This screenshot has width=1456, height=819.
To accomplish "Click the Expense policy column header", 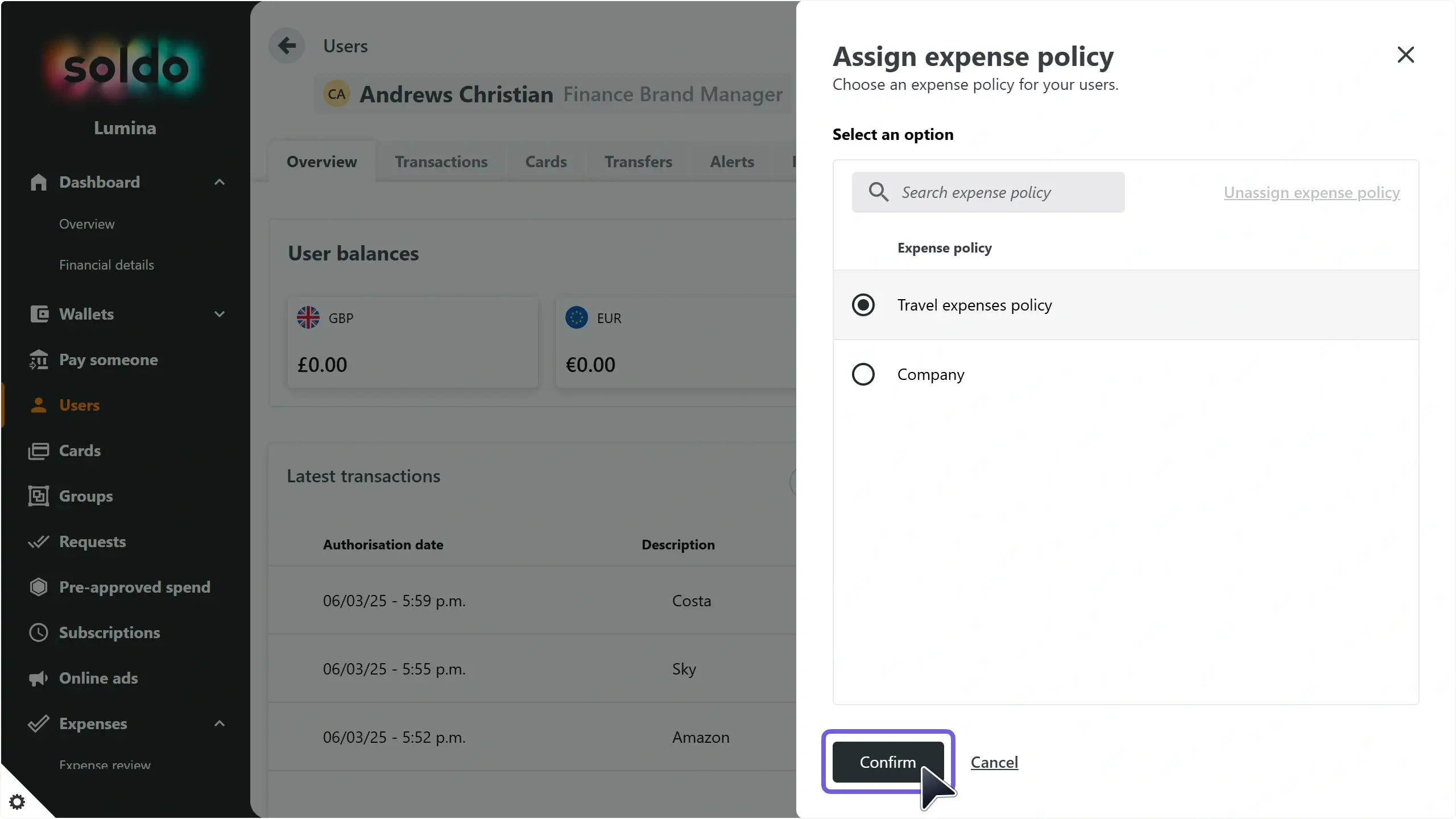I will tap(945, 248).
